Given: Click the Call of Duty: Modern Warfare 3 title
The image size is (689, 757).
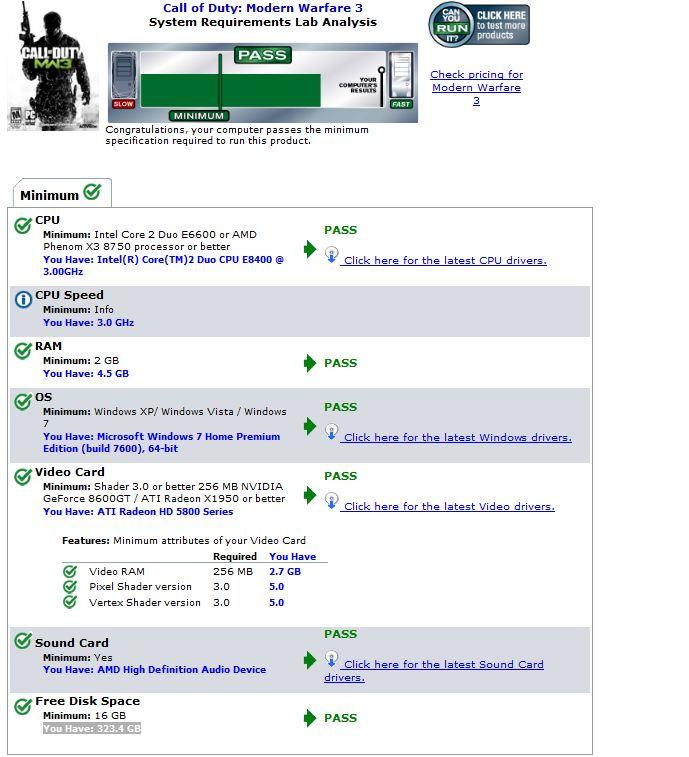Looking at the screenshot, I should (263, 8).
